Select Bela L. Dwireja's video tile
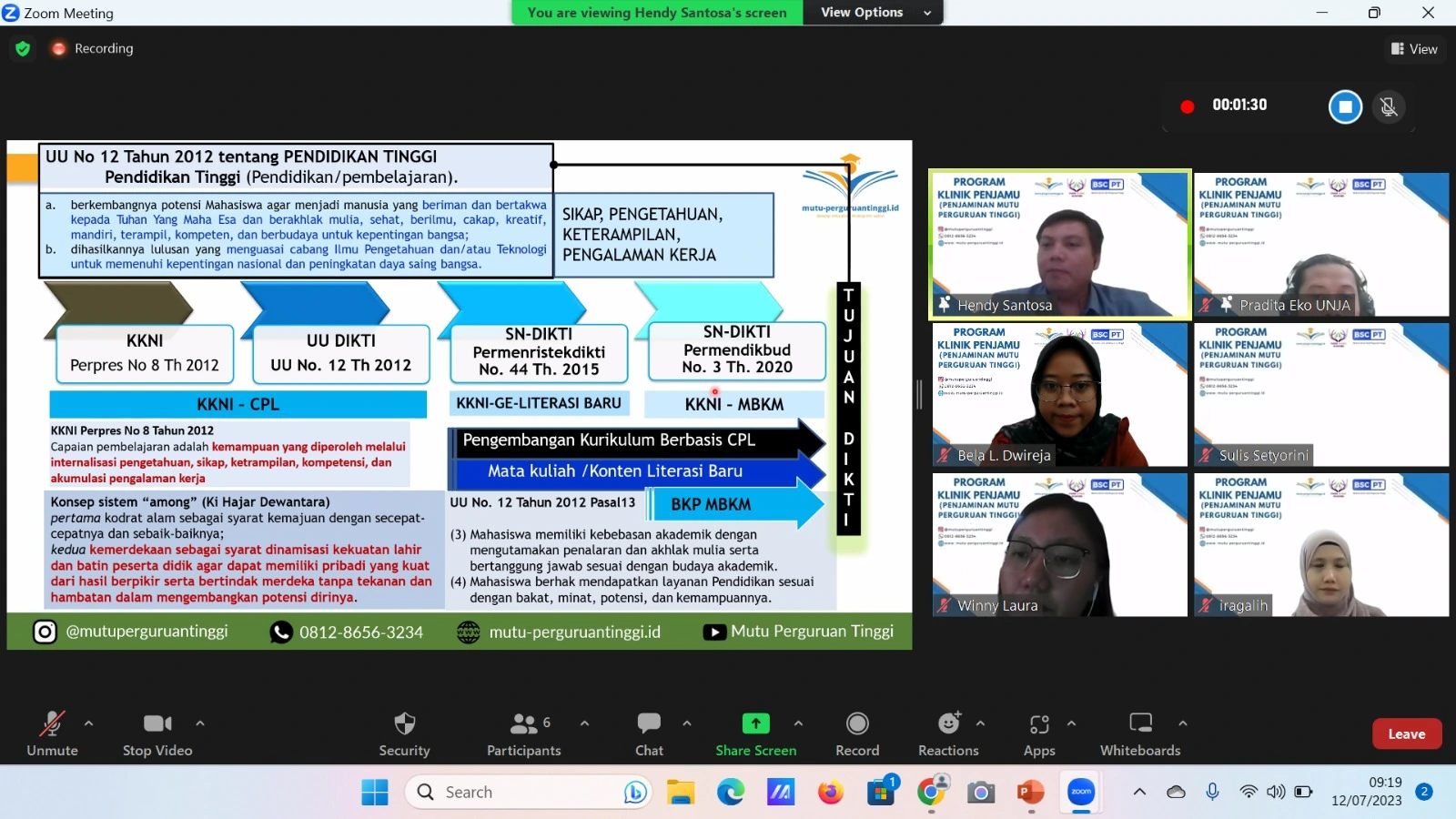 click(x=1059, y=395)
